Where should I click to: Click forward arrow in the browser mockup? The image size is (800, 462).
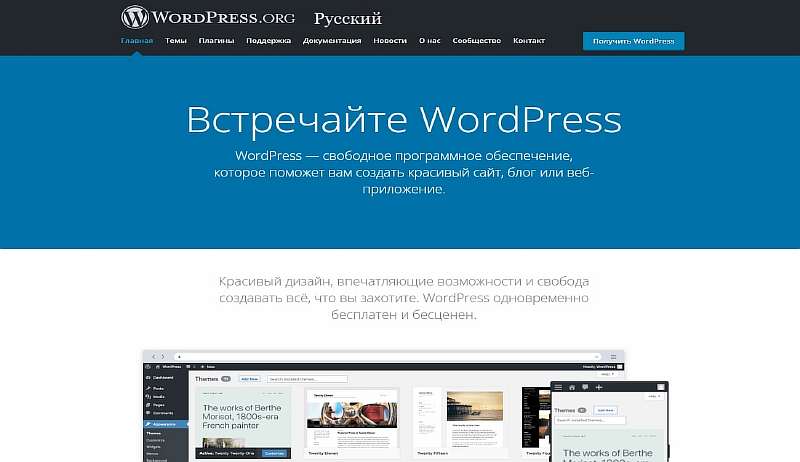tap(163, 356)
